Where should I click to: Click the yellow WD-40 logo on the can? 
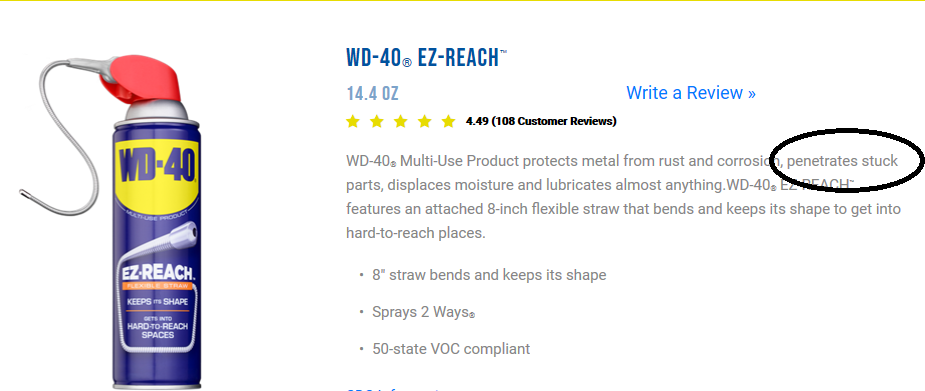point(158,166)
